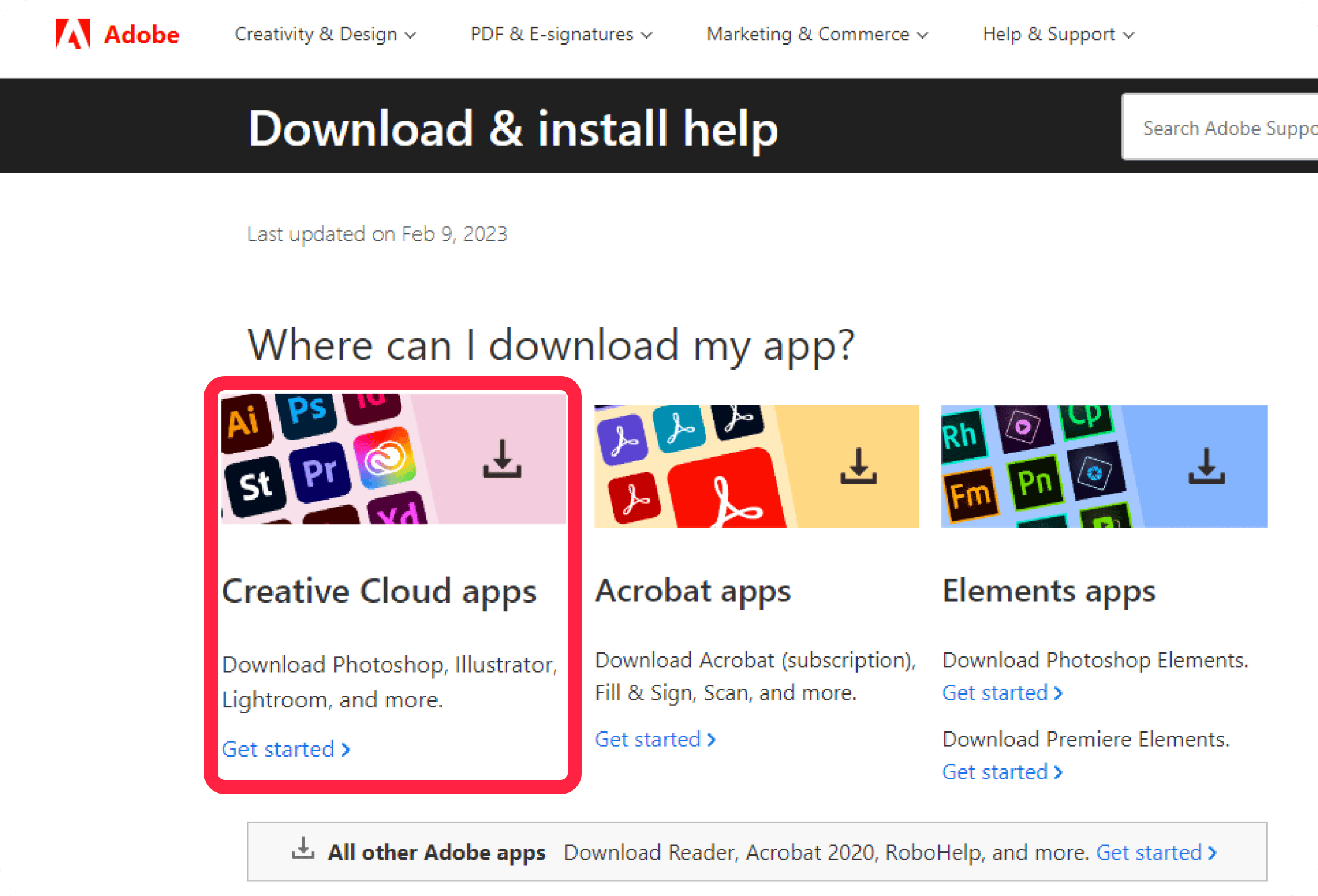The width and height of the screenshot is (1318, 896).
Task: Click download arrow on Creative Cloud banner
Action: (x=502, y=459)
